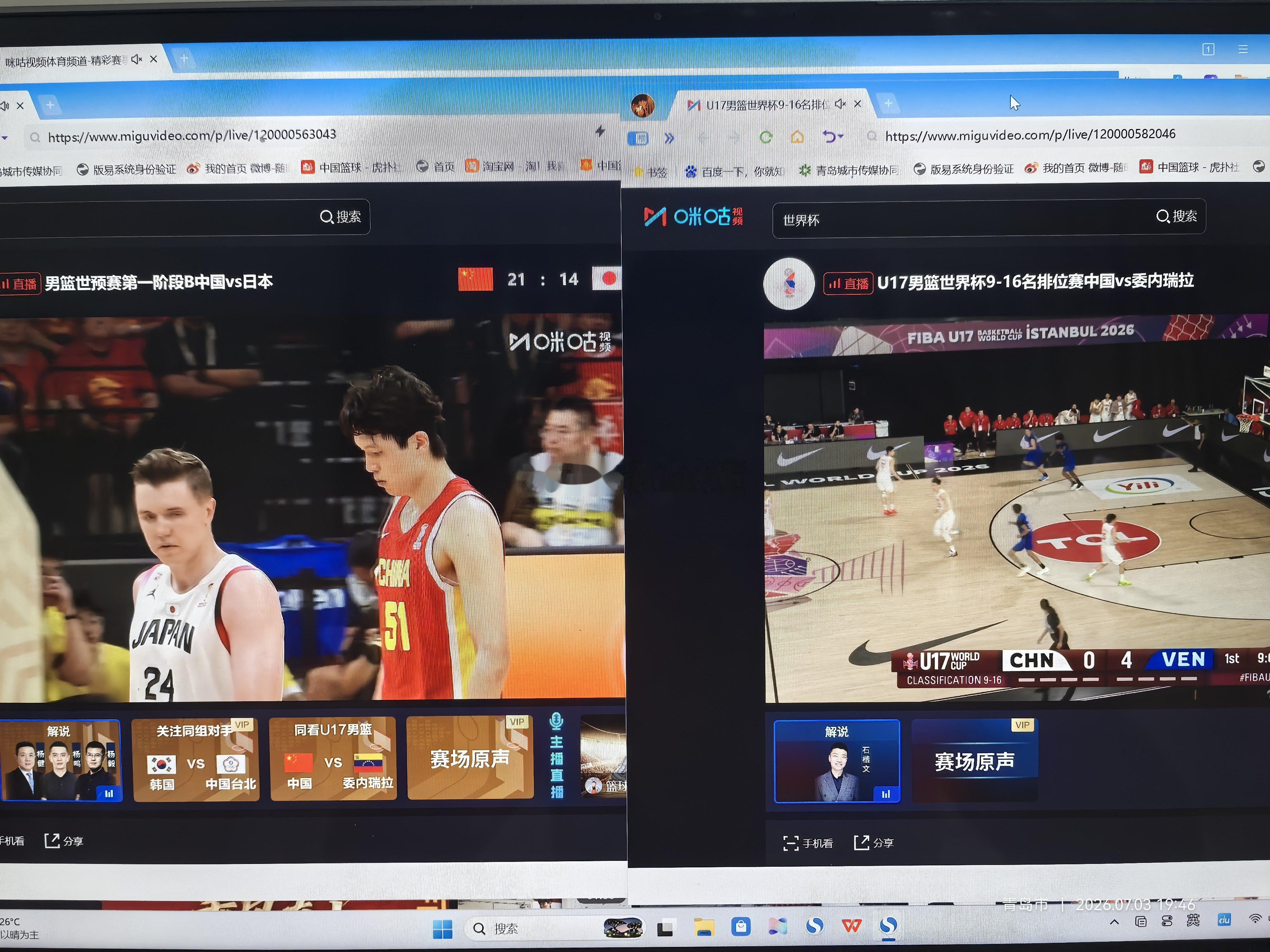Open 同看U17男篮 中国 vs 委内瑞拉 card
Viewport: 1270px width, 952px height.
pos(333,757)
